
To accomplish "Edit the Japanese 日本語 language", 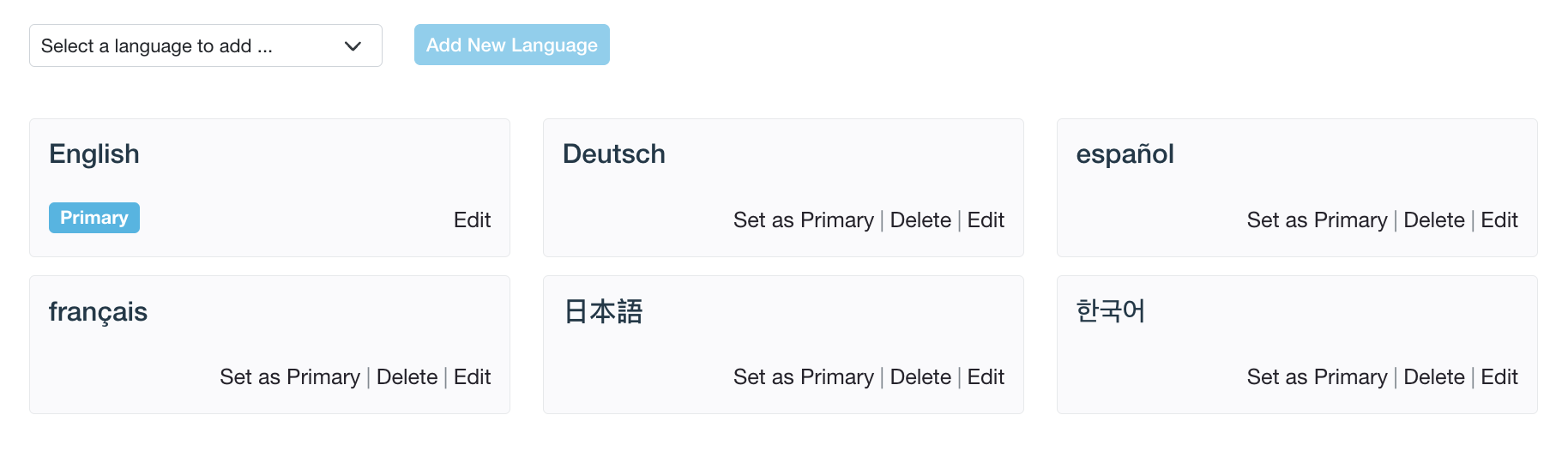I will click(986, 377).
